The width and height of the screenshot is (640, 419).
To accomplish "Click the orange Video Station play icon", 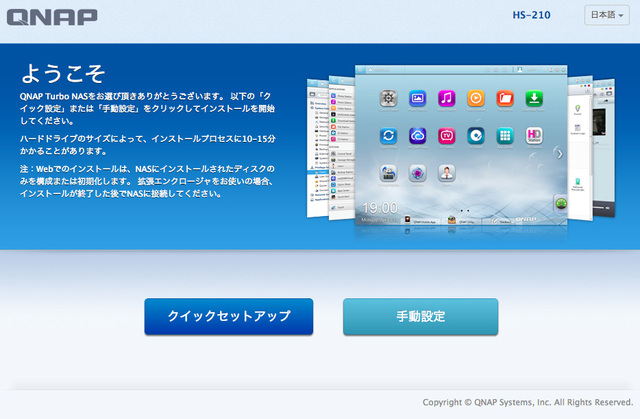I will point(476,98).
